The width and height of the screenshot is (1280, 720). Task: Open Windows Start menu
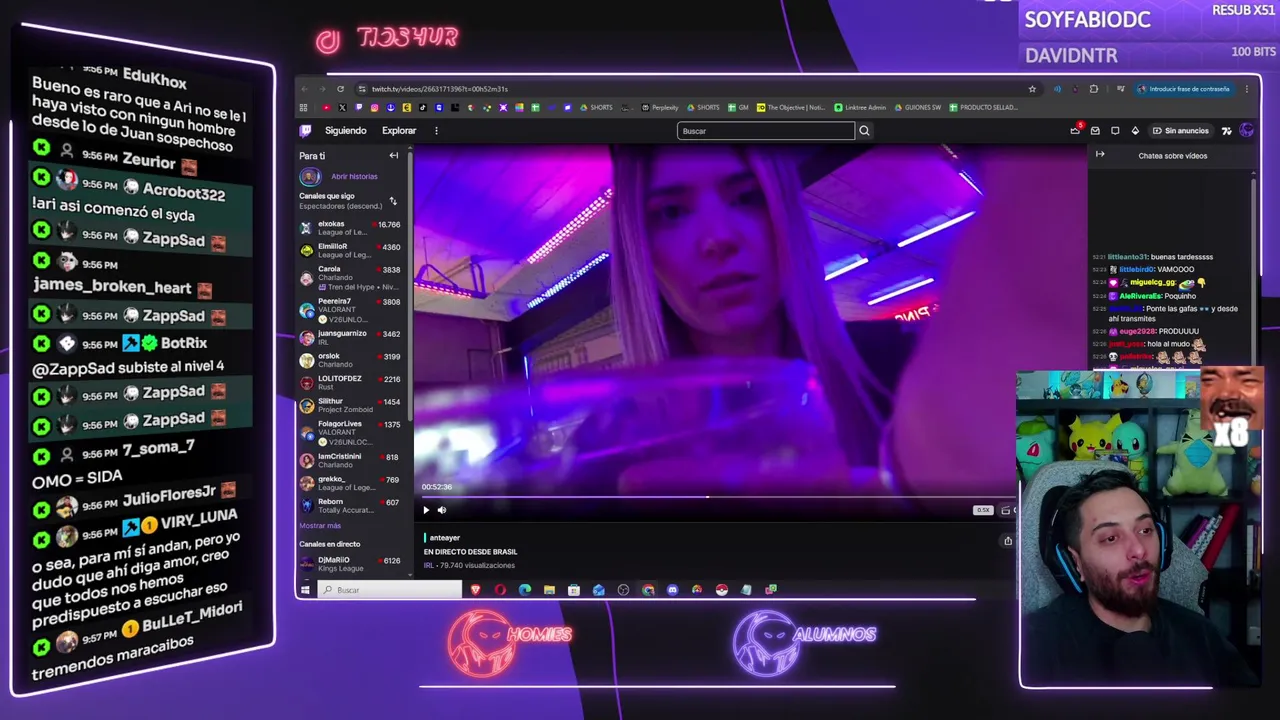[x=305, y=590]
